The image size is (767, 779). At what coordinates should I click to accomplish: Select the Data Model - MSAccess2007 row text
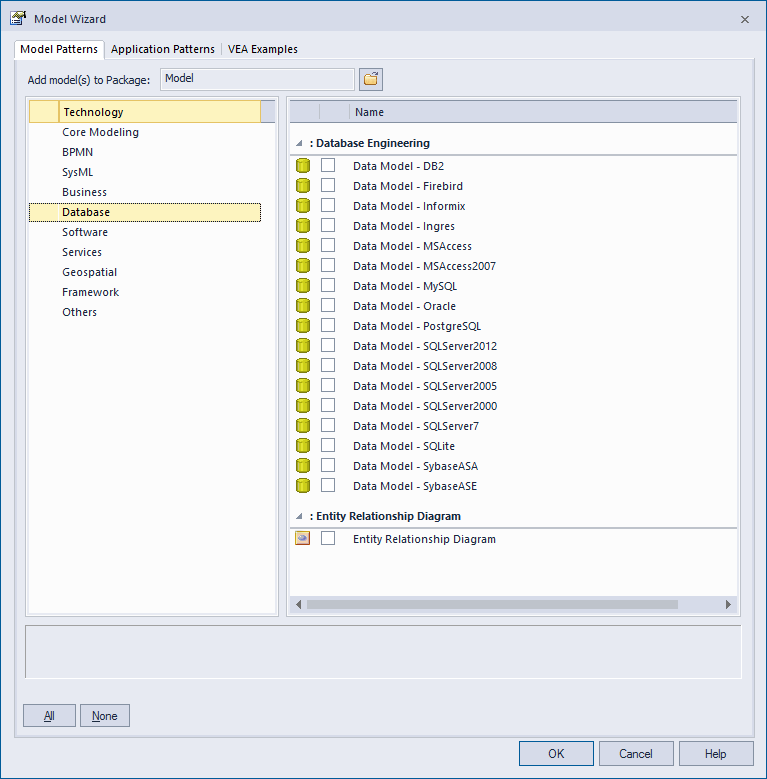click(x=424, y=266)
